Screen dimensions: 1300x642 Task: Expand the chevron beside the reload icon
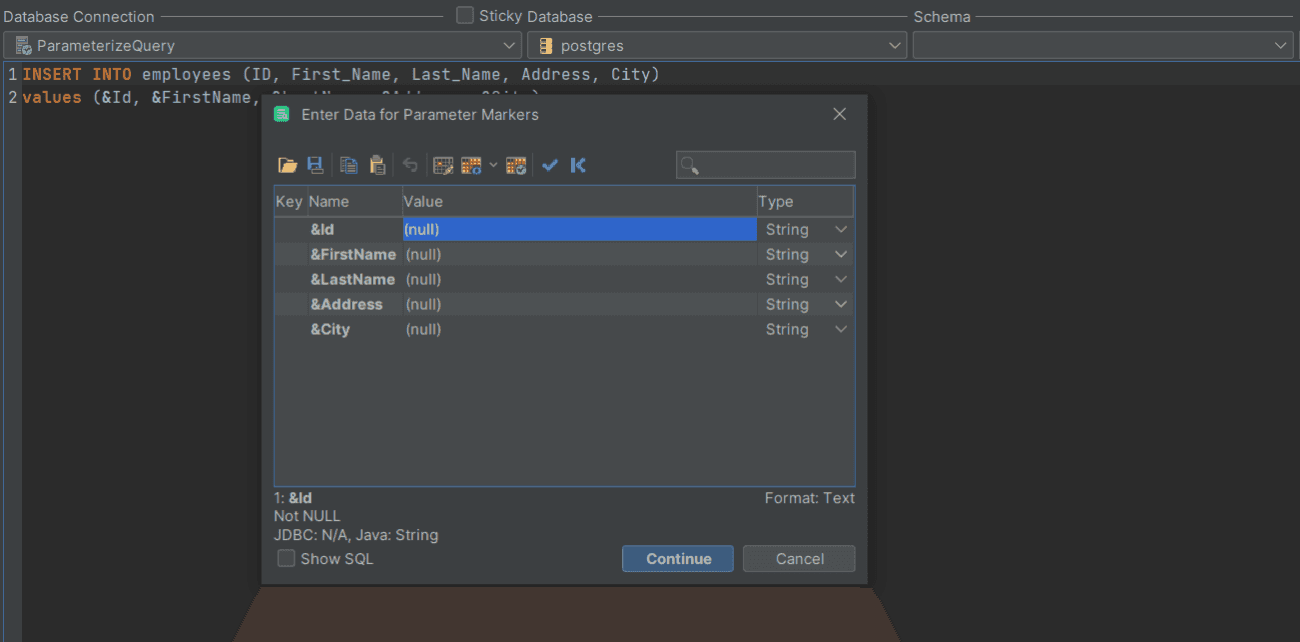coord(494,165)
